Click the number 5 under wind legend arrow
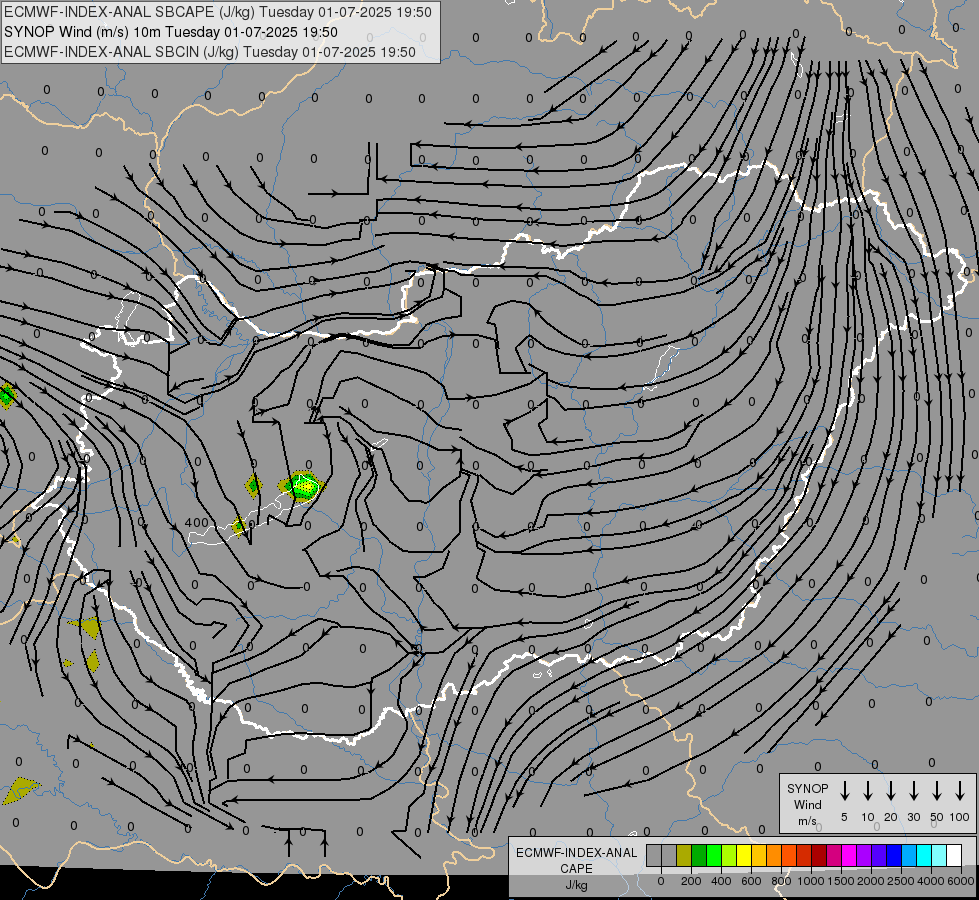The height and width of the screenshot is (900, 979). (844, 817)
